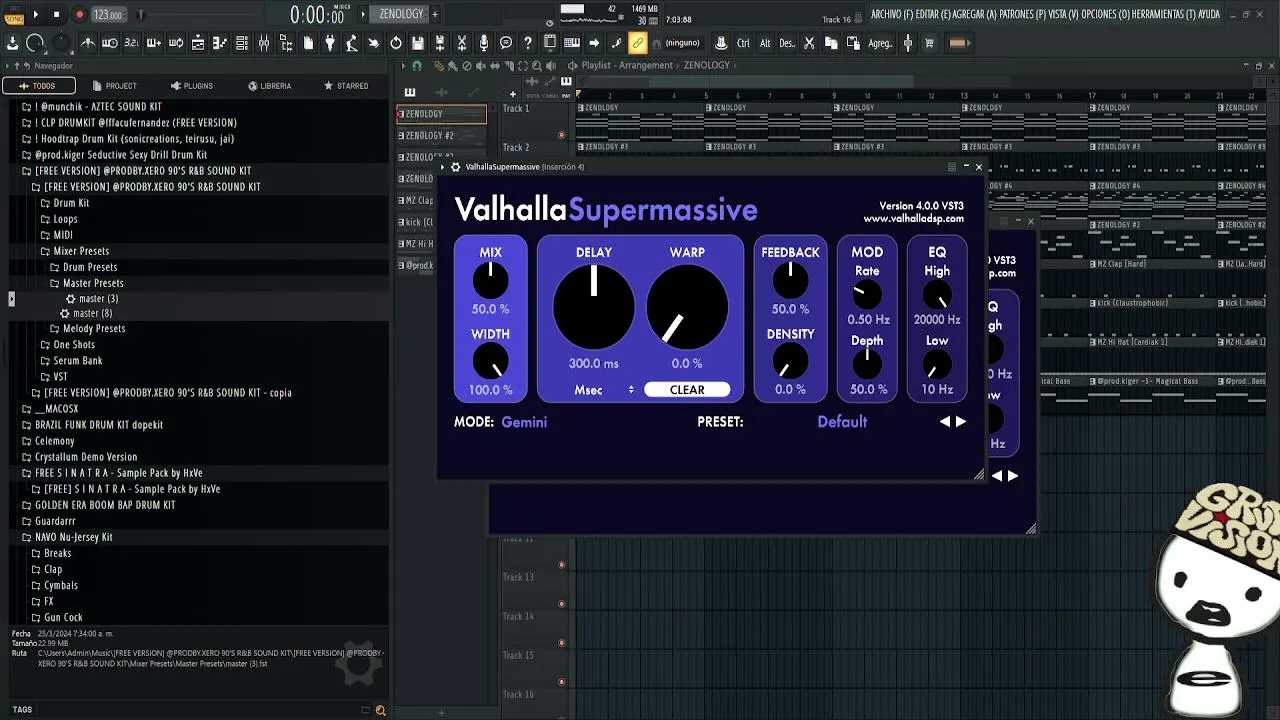This screenshot has width=1280, height=720.
Task: Click the FEEDBACK knob in Valhalla Supermassive
Action: 790,280
